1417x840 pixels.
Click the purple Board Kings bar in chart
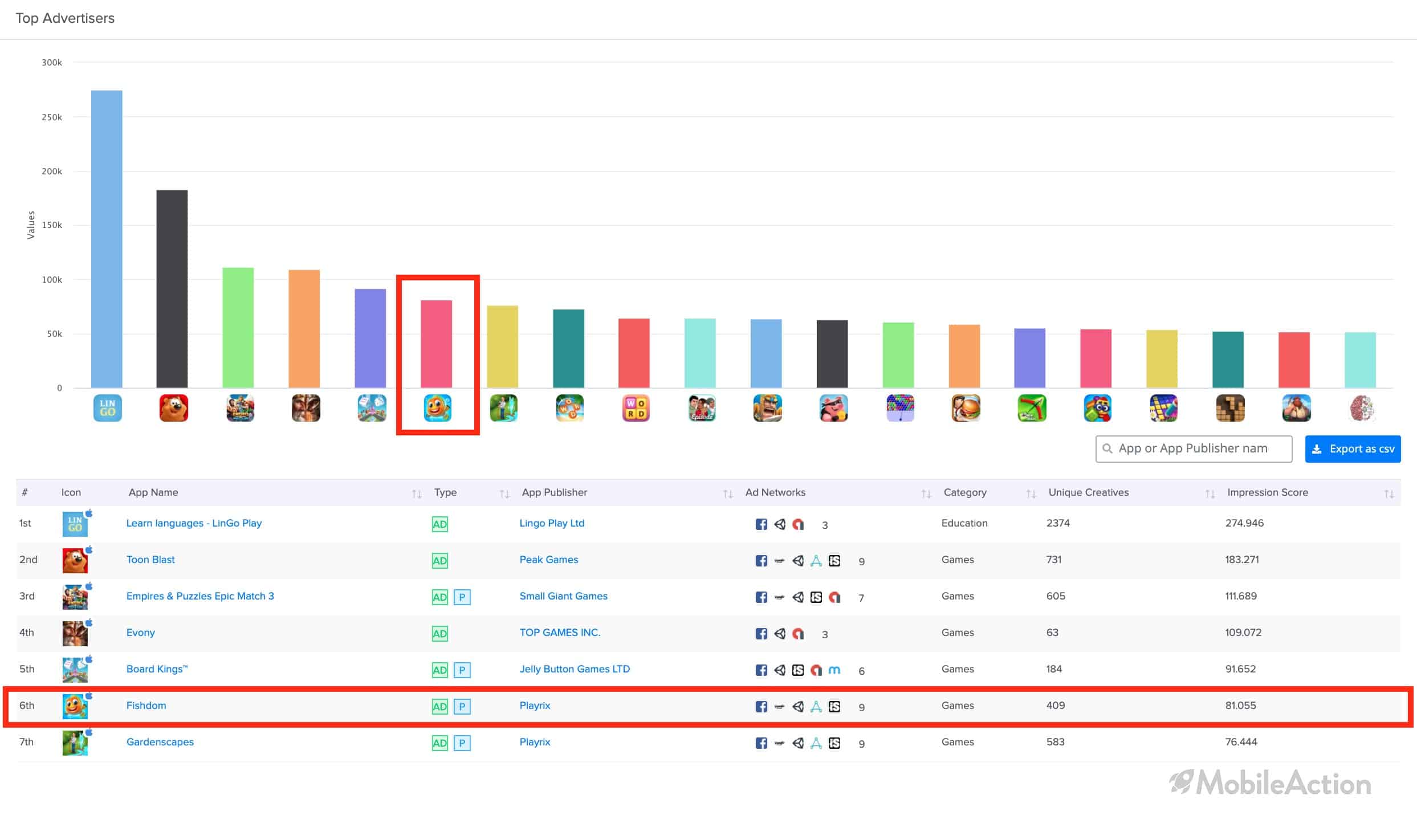[x=370, y=339]
